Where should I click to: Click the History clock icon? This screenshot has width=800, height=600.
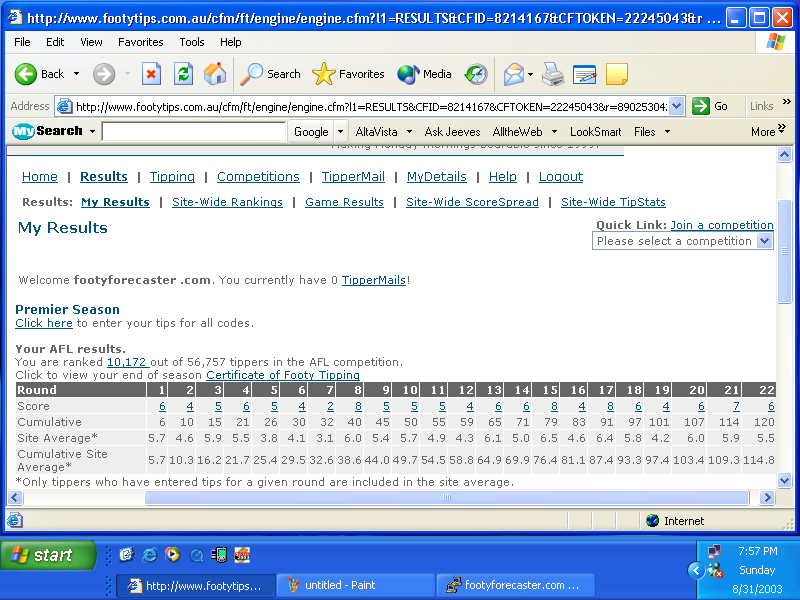click(476, 74)
